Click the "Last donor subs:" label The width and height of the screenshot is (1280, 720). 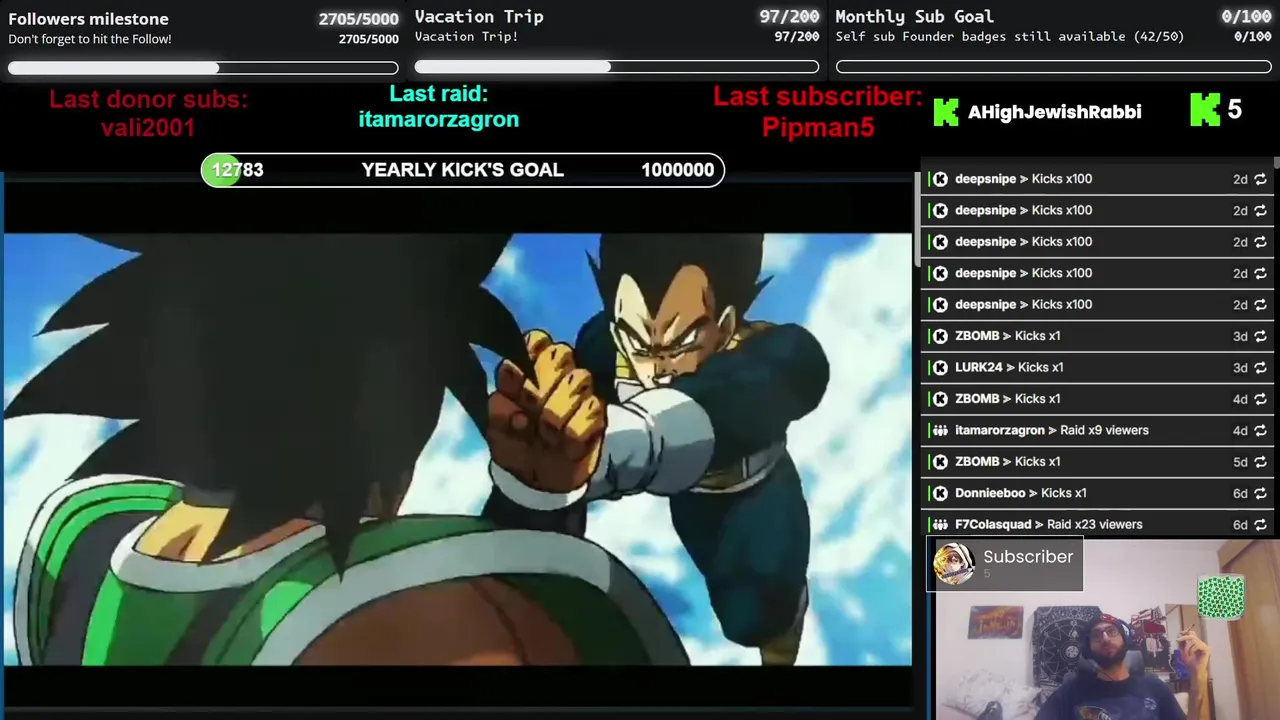coord(148,100)
